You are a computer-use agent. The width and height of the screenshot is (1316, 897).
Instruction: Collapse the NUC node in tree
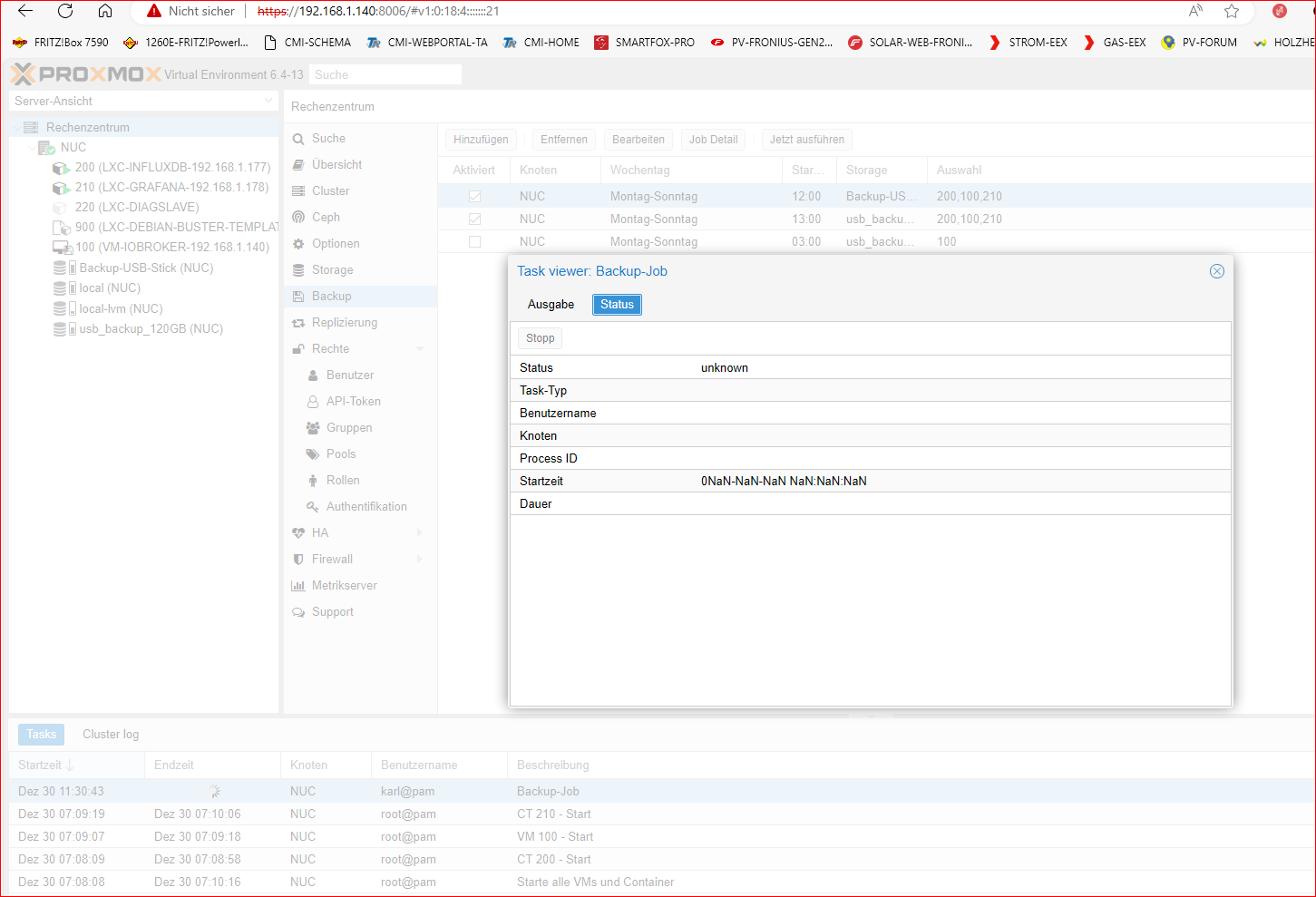(x=31, y=147)
